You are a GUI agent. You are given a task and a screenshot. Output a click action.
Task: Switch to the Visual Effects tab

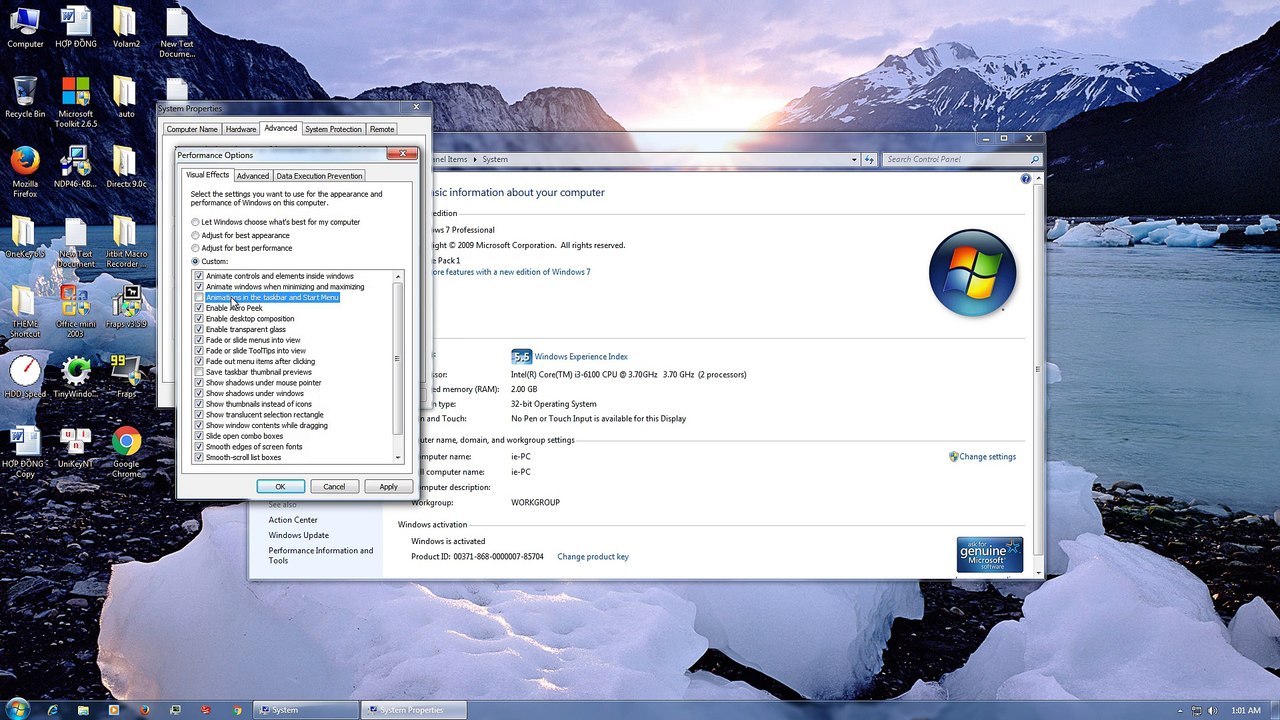pos(207,175)
